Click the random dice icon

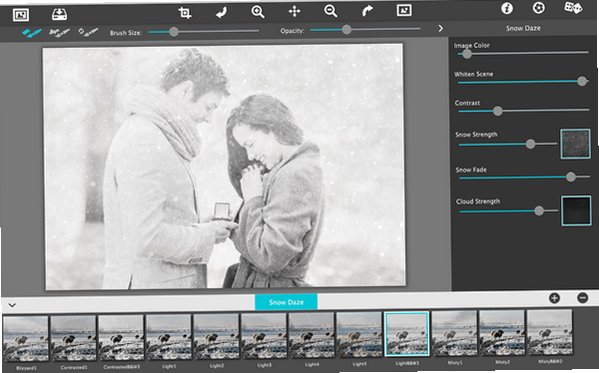click(573, 7)
